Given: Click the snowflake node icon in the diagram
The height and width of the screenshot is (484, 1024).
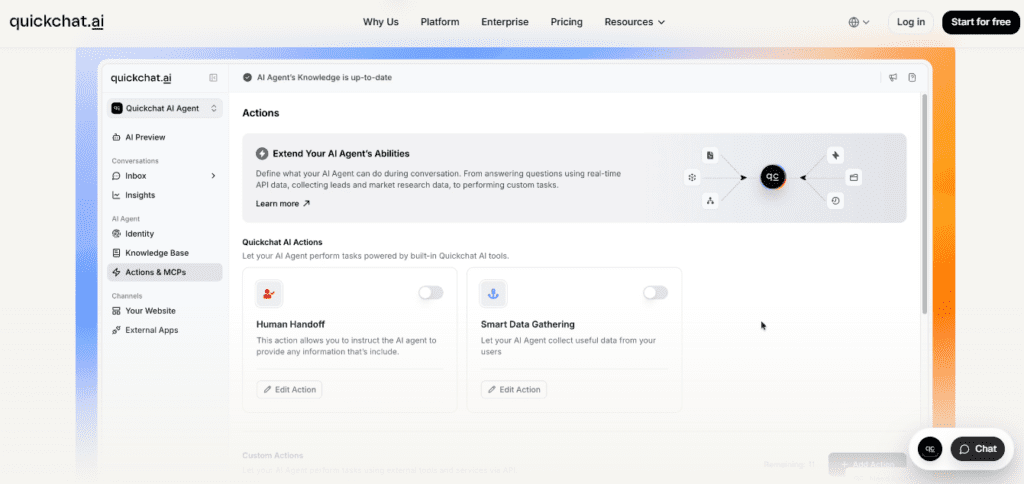Looking at the screenshot, I should pos(692,177).
